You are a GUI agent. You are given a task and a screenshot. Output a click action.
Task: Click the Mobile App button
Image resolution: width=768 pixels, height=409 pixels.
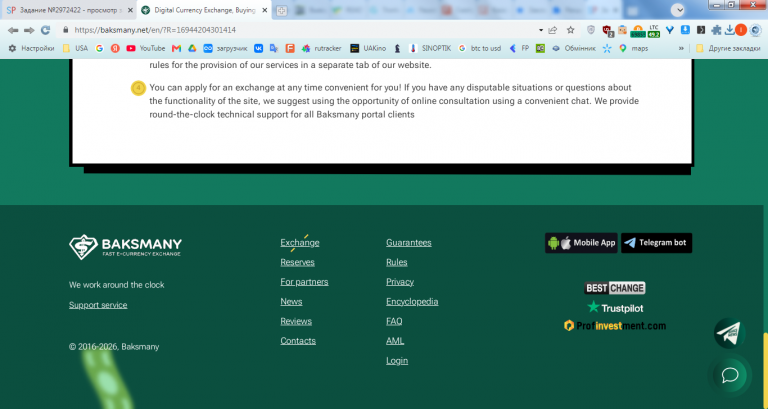581,243
